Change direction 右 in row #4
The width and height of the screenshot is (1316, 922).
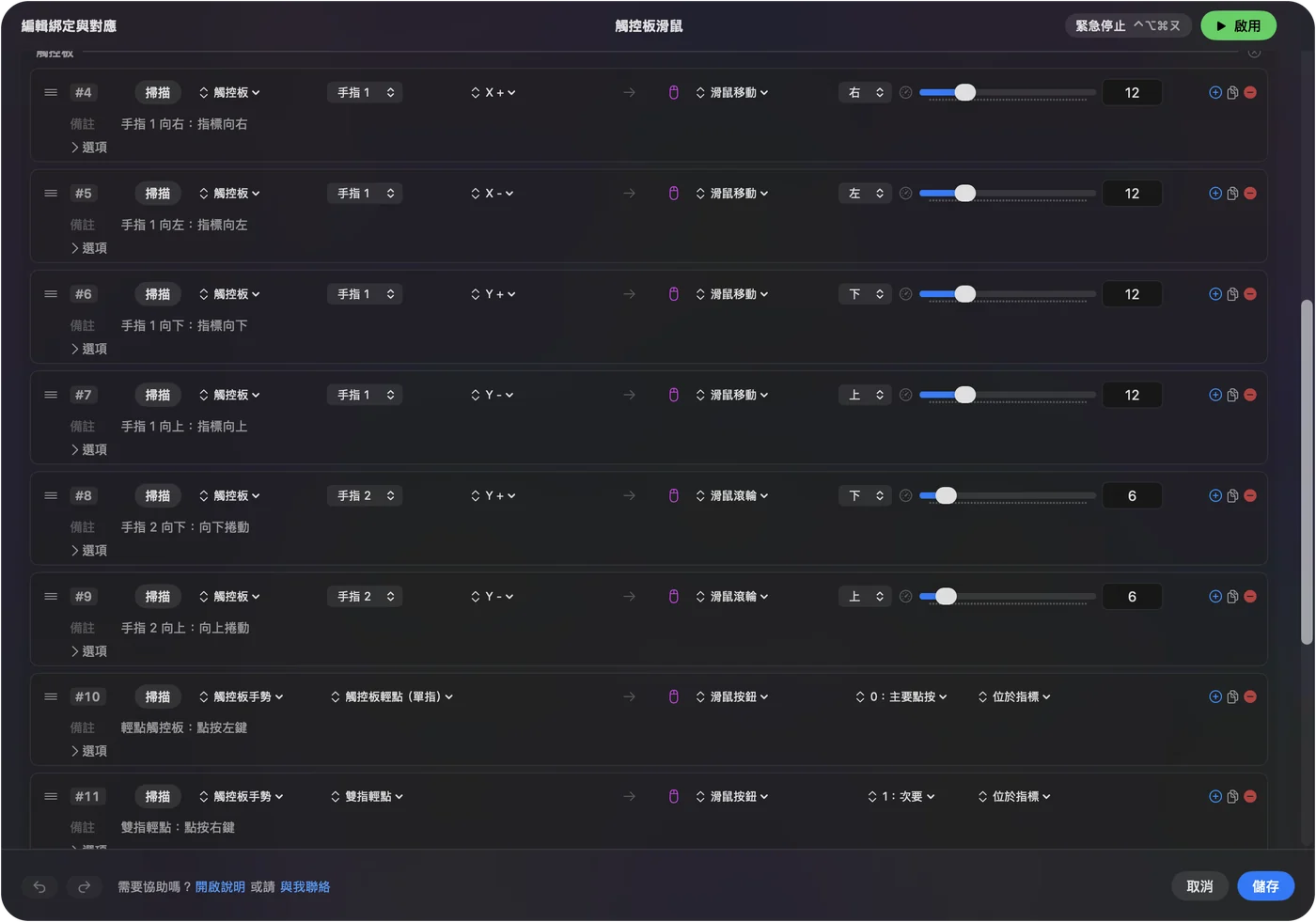(865, 93)
